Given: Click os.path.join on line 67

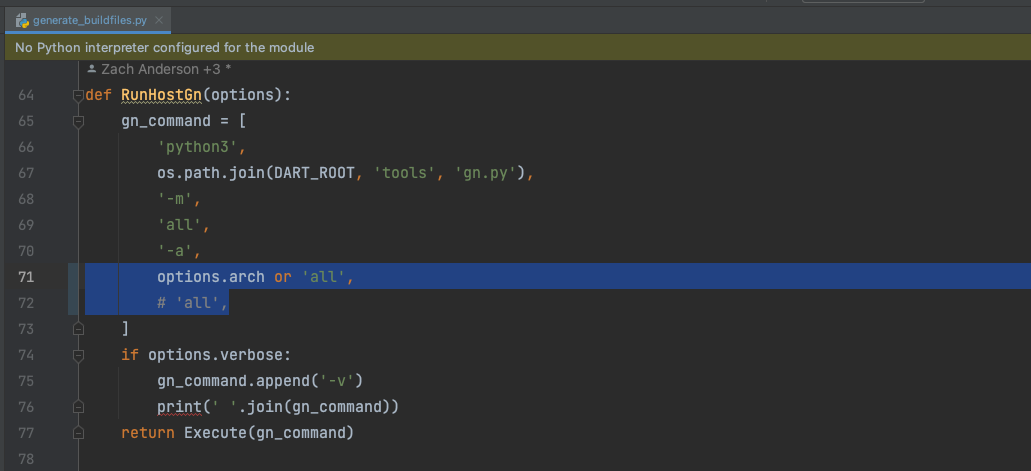Looking at the screenshot, I should click(211, 173).
